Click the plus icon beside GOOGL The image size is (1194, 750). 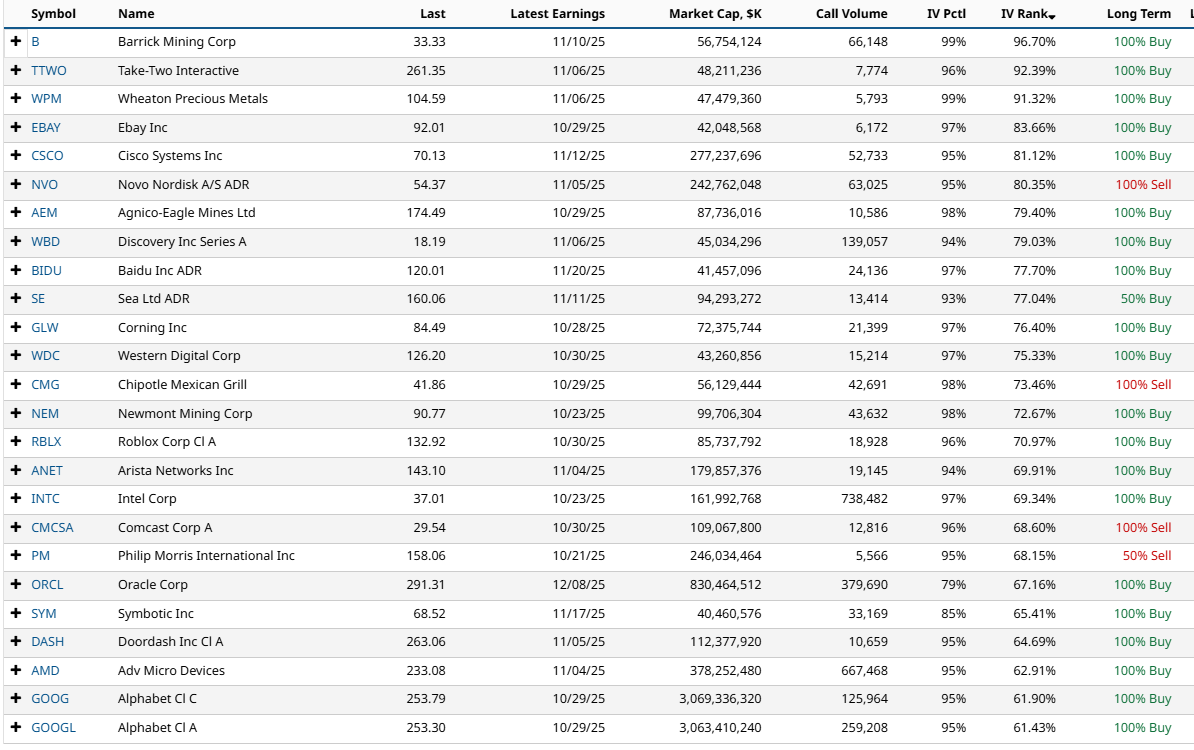click(x=16, y=728)
